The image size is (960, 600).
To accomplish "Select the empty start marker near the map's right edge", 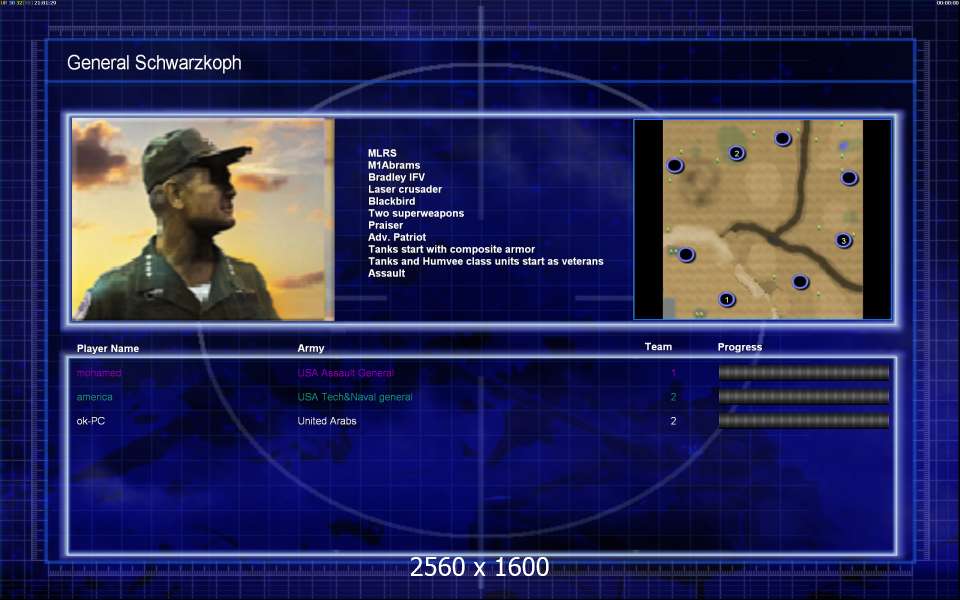I will 848,178.
